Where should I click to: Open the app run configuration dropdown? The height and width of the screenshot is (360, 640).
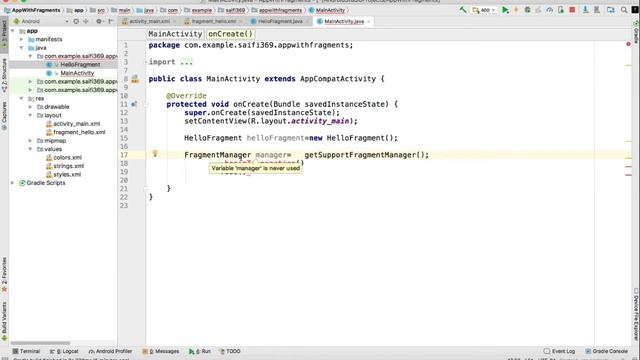484,10
